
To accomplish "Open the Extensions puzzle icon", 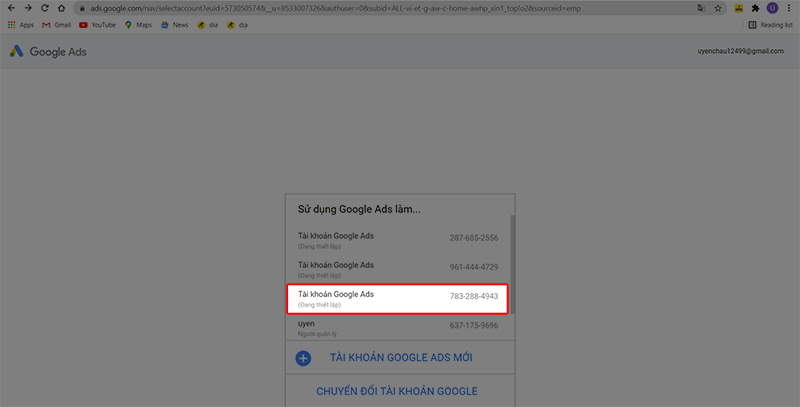I will 755,8.
